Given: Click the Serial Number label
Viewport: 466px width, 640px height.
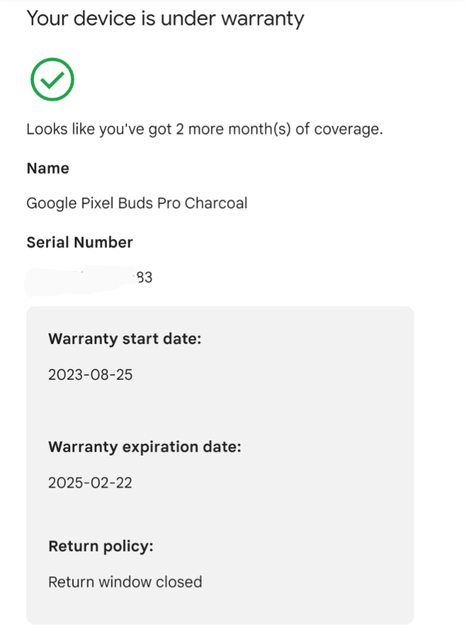Looking at the screenshot, I should point(80,242).
